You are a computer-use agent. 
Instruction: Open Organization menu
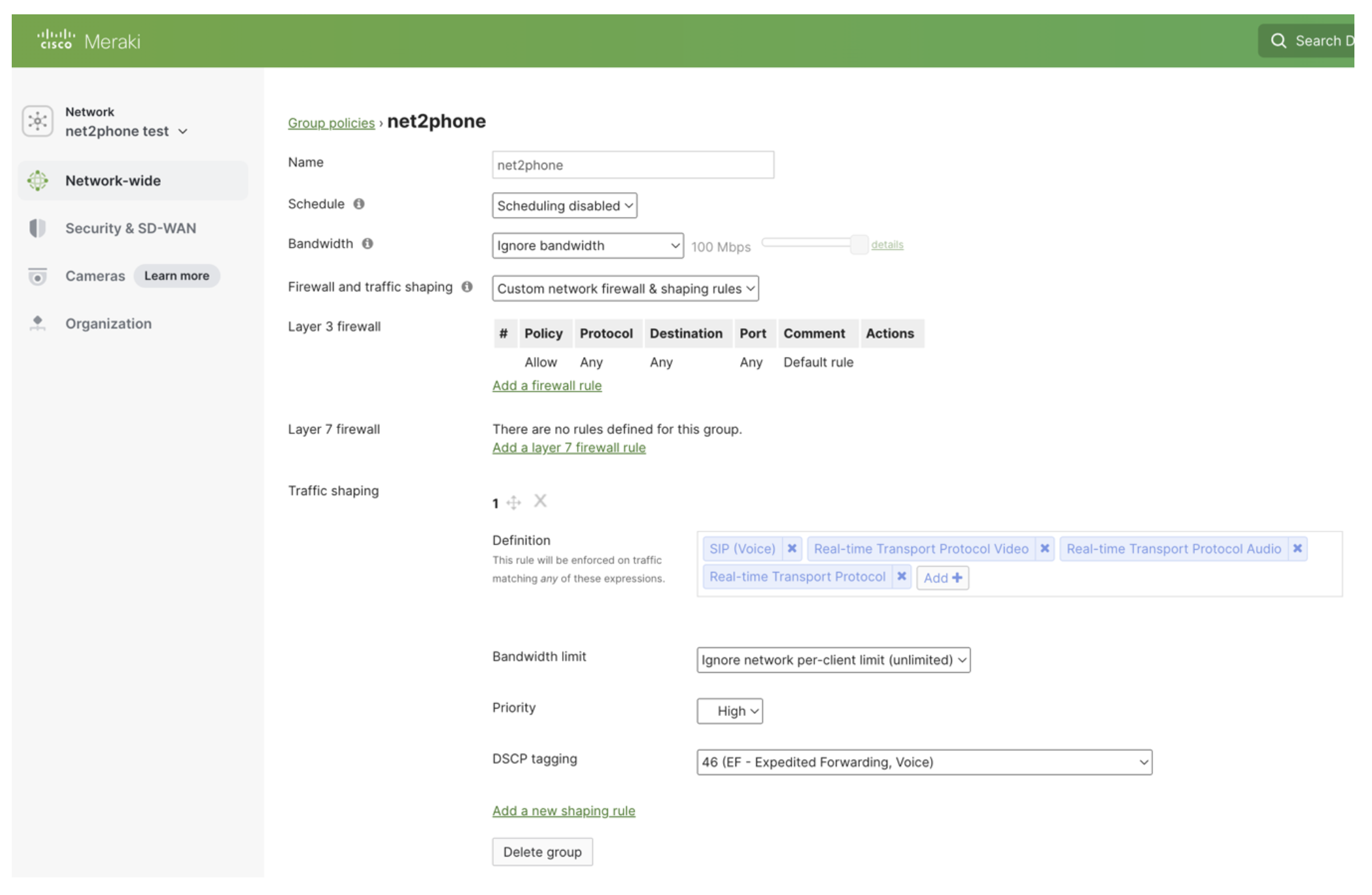[133, 324]
